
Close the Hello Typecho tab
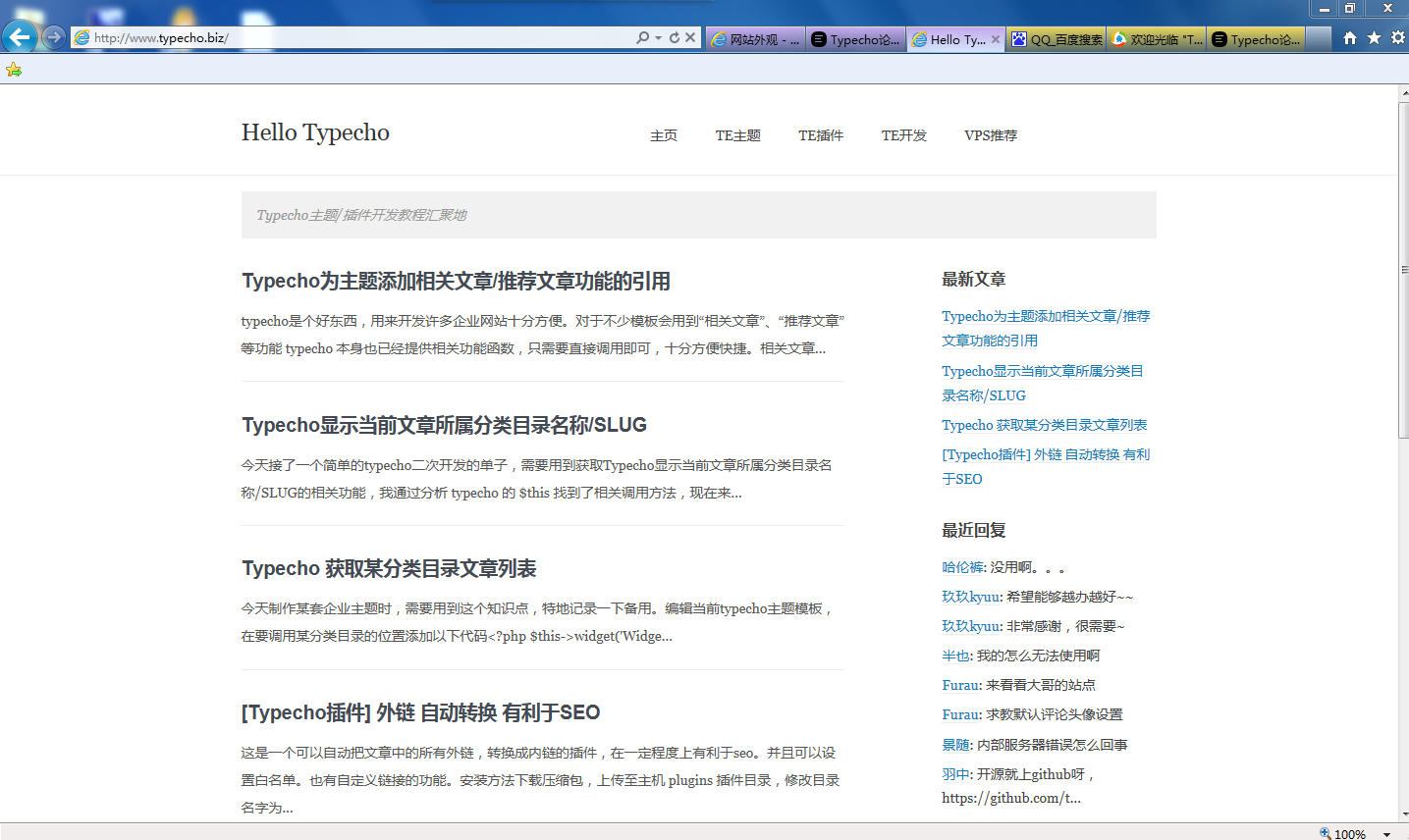click(x=996, y=39)
